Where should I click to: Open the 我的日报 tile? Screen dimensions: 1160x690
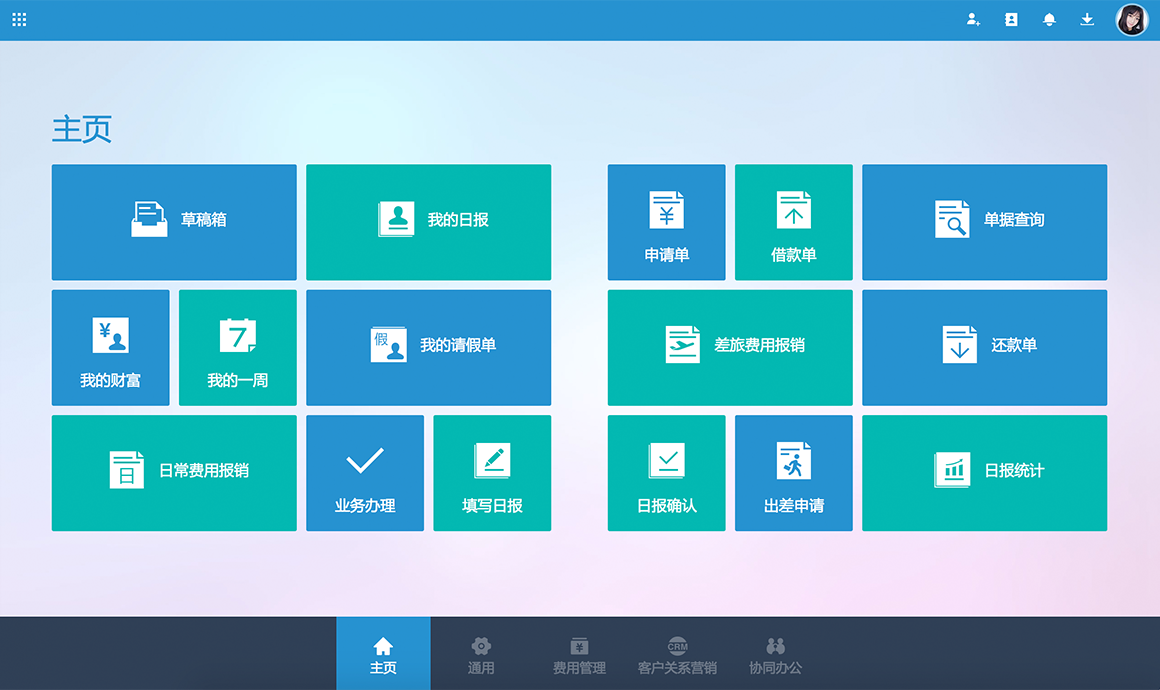click(428, 222)
